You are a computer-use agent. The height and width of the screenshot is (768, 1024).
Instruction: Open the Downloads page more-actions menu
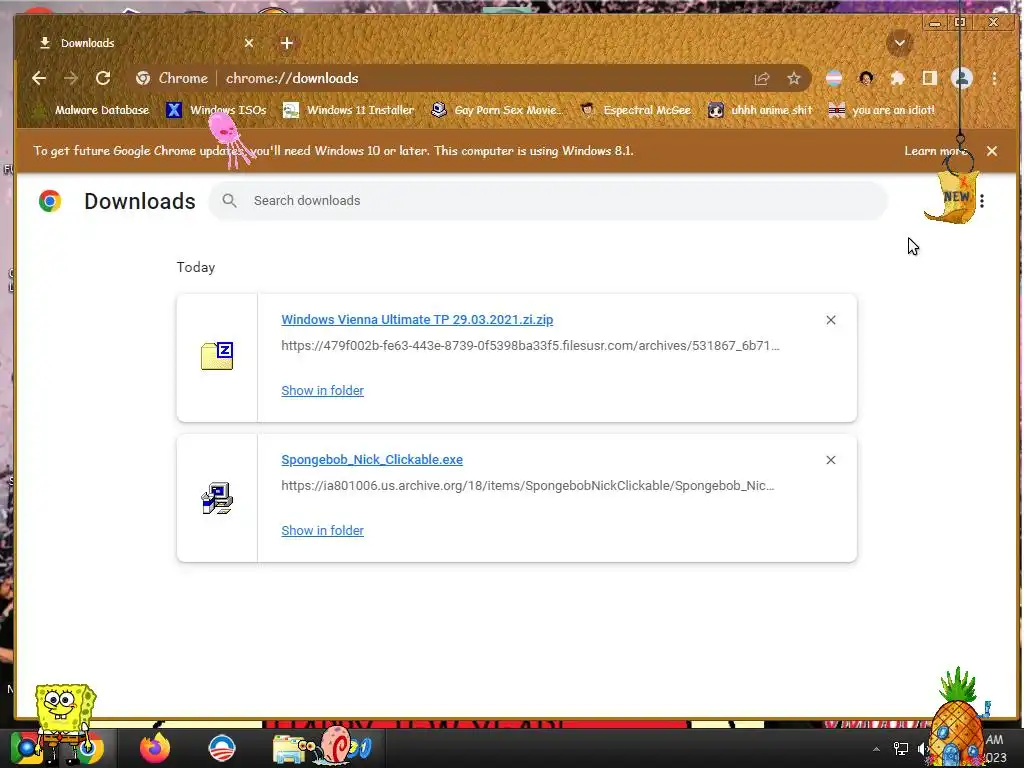[x=982, y=201]
